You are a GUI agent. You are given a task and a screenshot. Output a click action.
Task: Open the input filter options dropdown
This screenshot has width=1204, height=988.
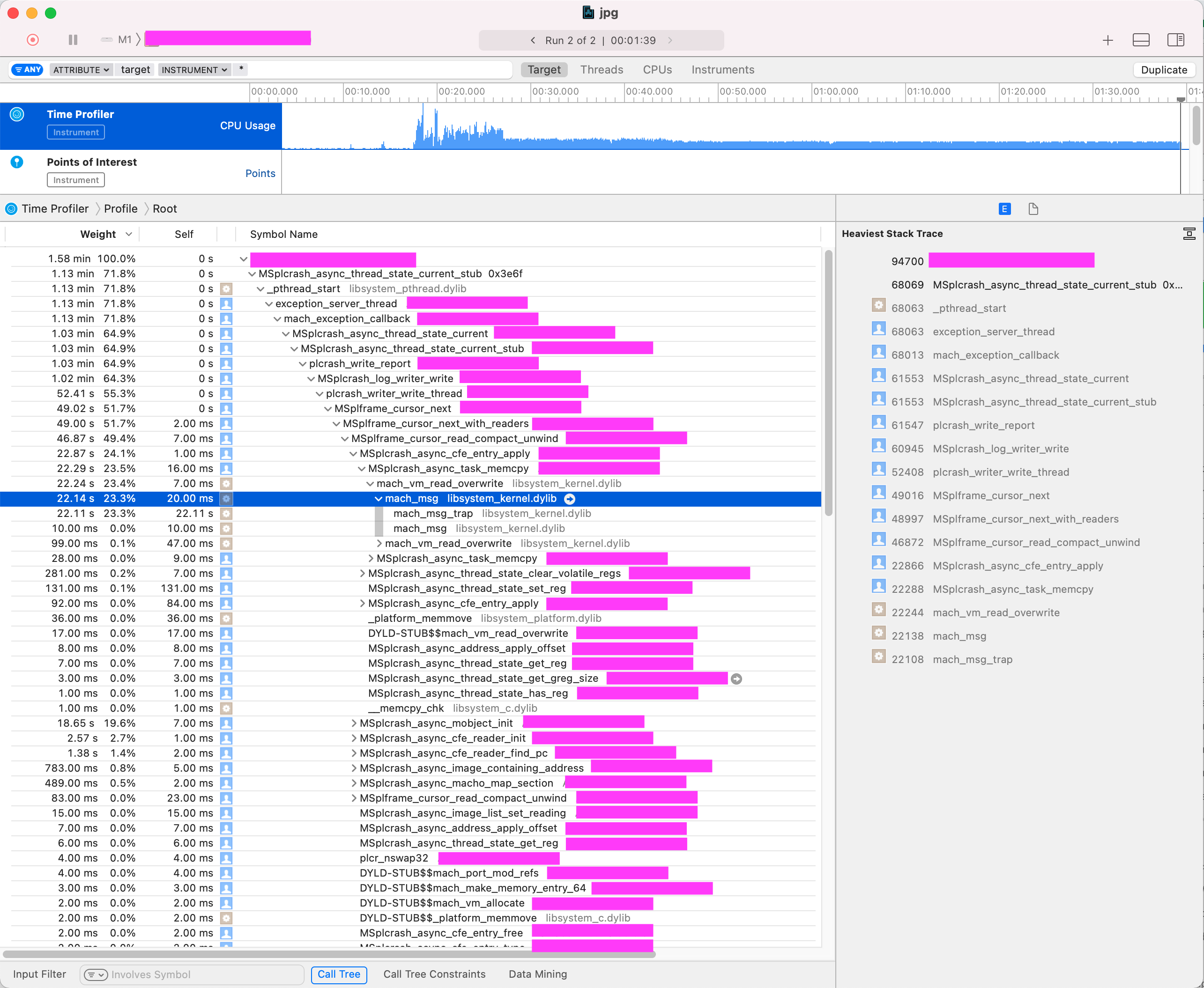click(96, 975)
